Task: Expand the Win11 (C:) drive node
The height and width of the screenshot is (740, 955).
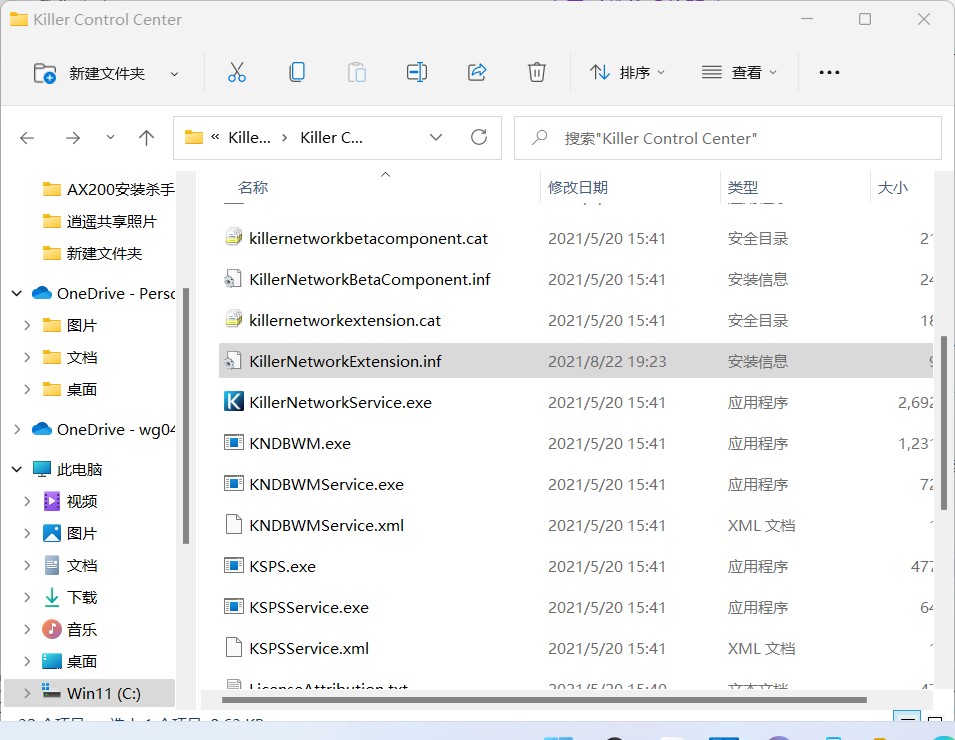Action: (27, 693)
